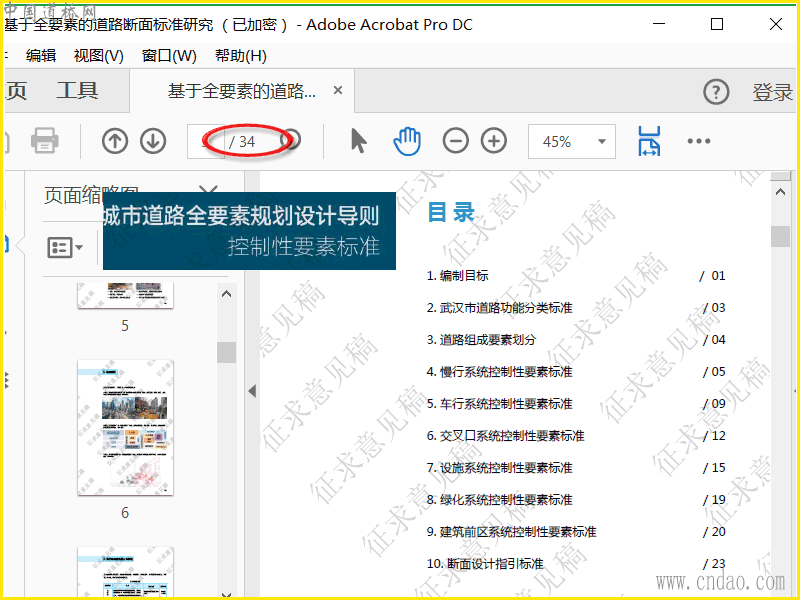Screen dimensions: 800x600
Task: Activate the Hand pan tool
Action: point(407,141)
